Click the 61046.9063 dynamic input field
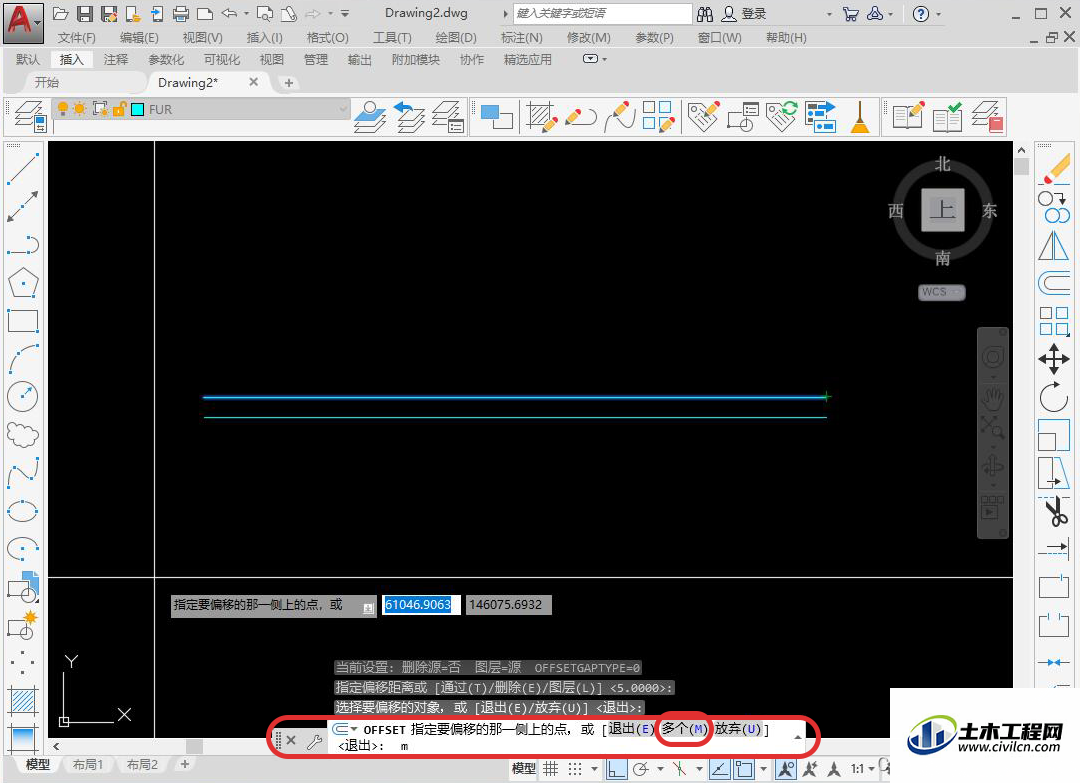This screenshot has width=1080, height=783. [421, 605]
